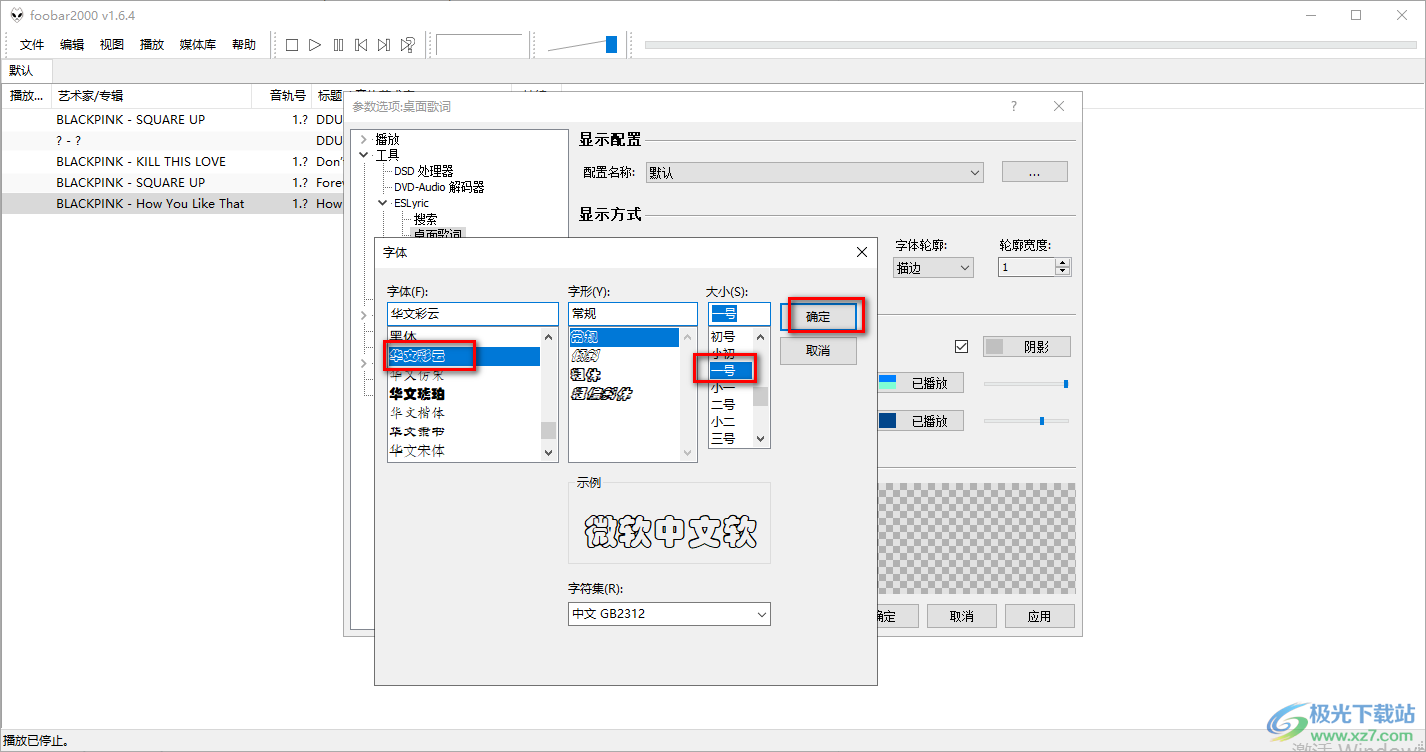Click the ... button beside 配置名称
The height and width of the screenshot is (752, 1426).
(1035, 172)
